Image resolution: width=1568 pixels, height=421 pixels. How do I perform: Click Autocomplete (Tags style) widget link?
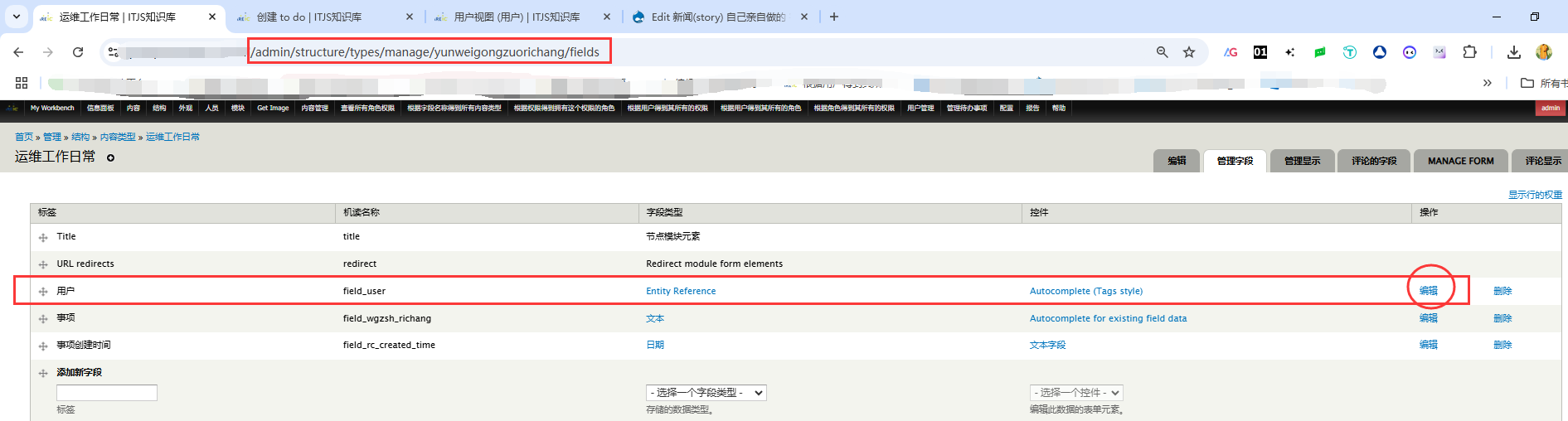point(1086,291)
